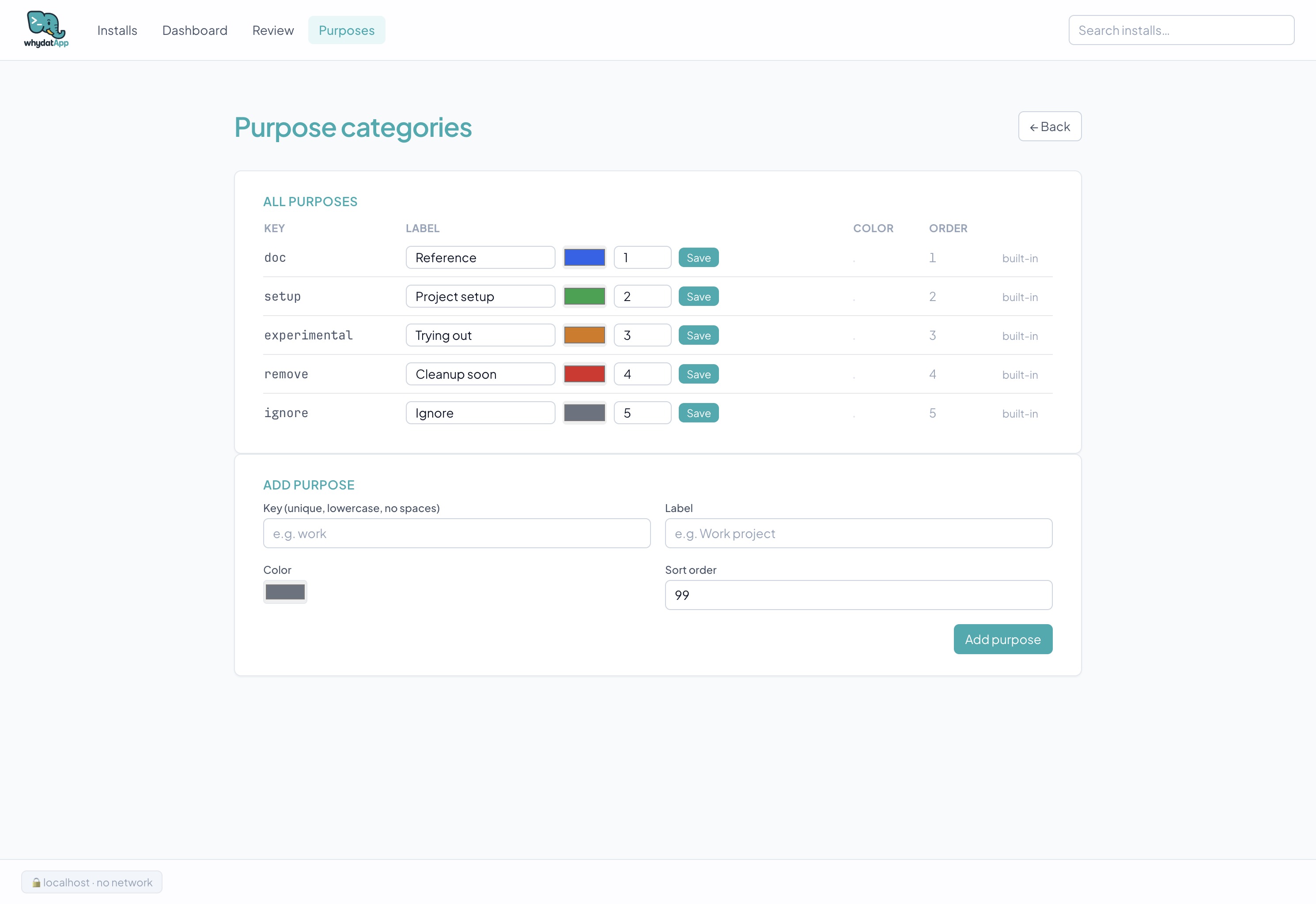This screenshot has height=904, width=1316.
Task: Save the setup purpose row
Action: pyautogui.click(x=699, y=296)
